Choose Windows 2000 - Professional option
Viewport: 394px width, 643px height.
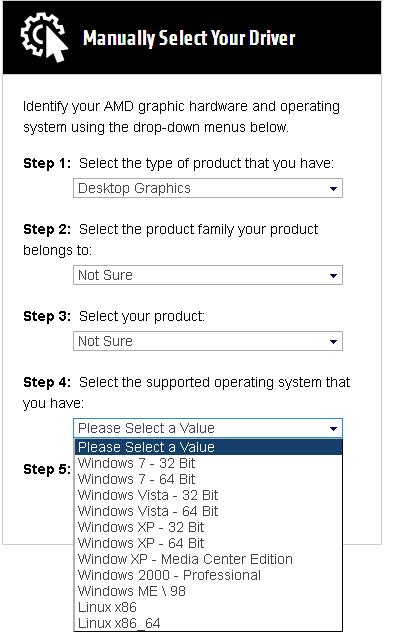click(208, 575)
